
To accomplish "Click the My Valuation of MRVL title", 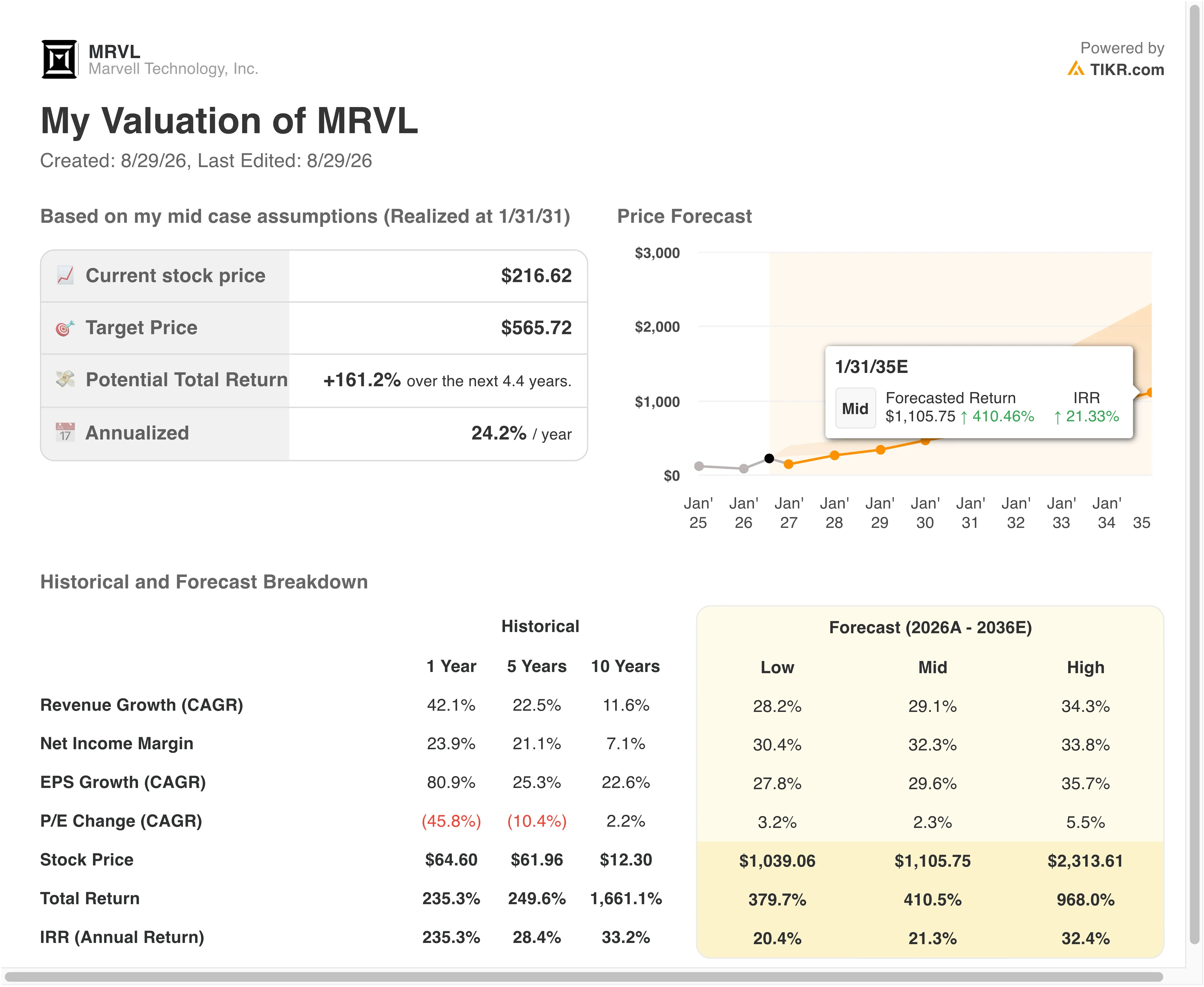I will pyautogui.click(x=229, y=121).
